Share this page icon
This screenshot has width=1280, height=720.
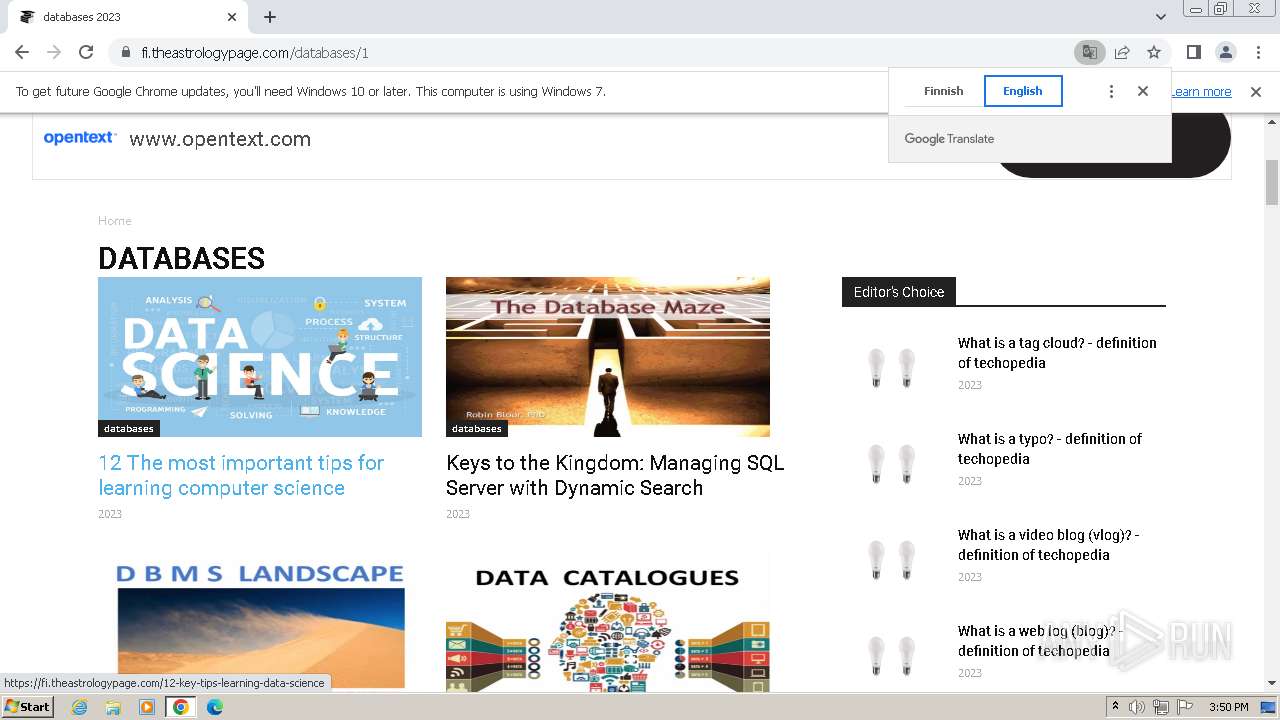(1122, 52)
